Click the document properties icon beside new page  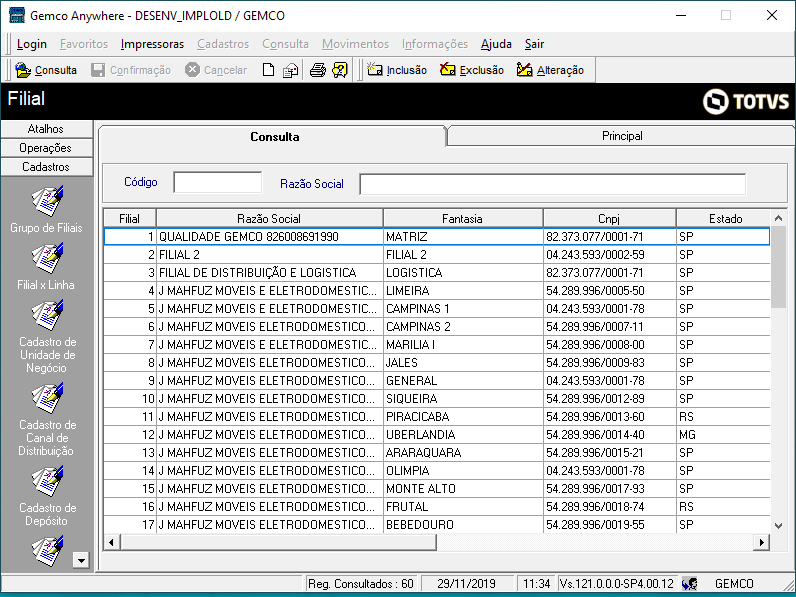point(290,70)
